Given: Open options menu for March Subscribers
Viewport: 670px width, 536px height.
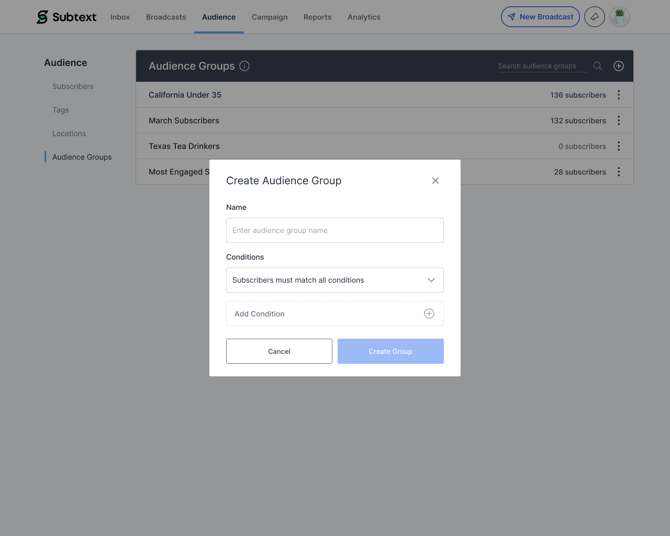Looking at the screenshot, I should point(618,121).
